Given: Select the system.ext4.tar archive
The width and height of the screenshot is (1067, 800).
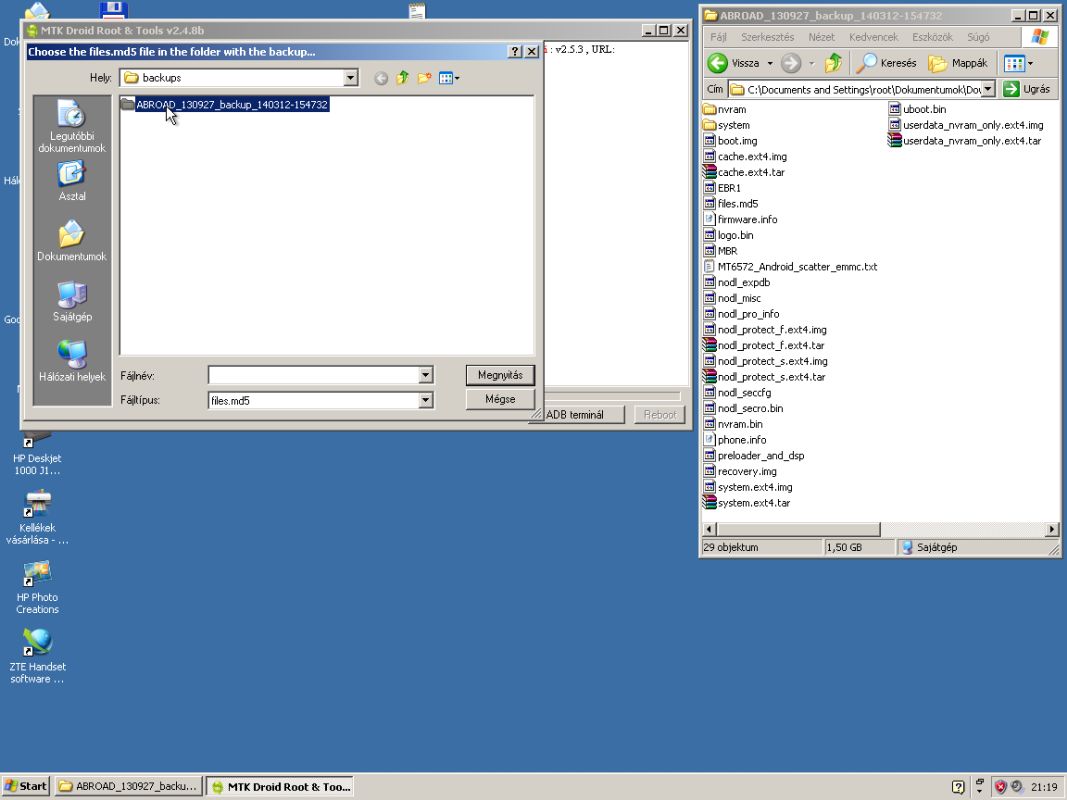Looking at the screenshot, I should point(746,503).
